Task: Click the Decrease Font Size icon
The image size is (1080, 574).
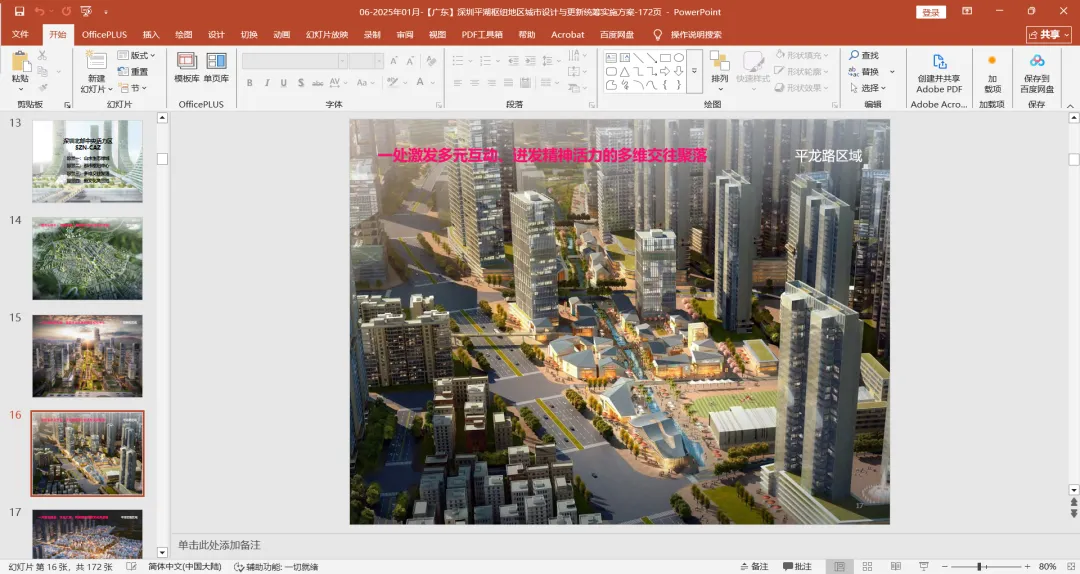Action: coord(411,61)
